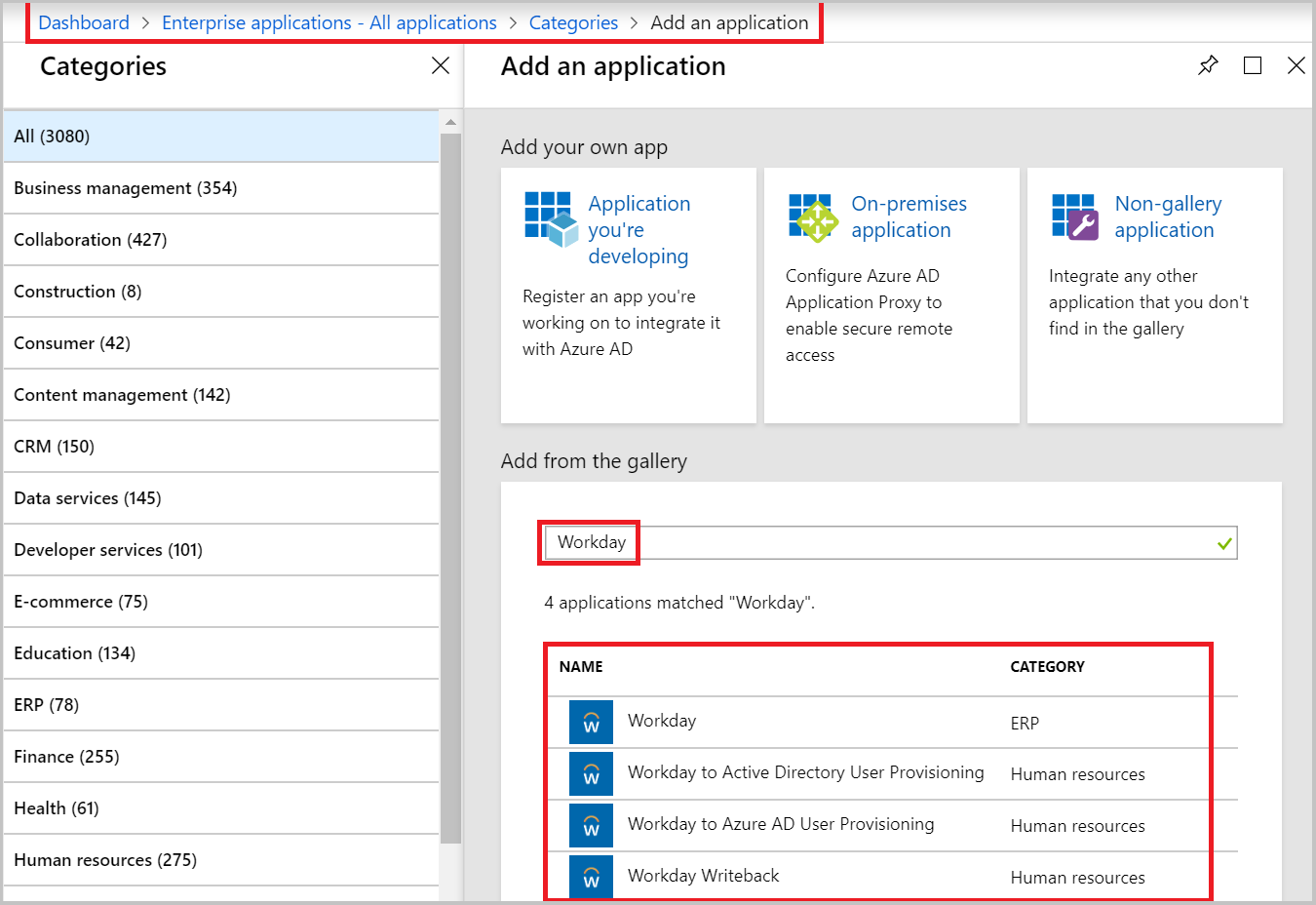Open the Application you're developing link
This screenshot has height=905, width=1316.
639,230
